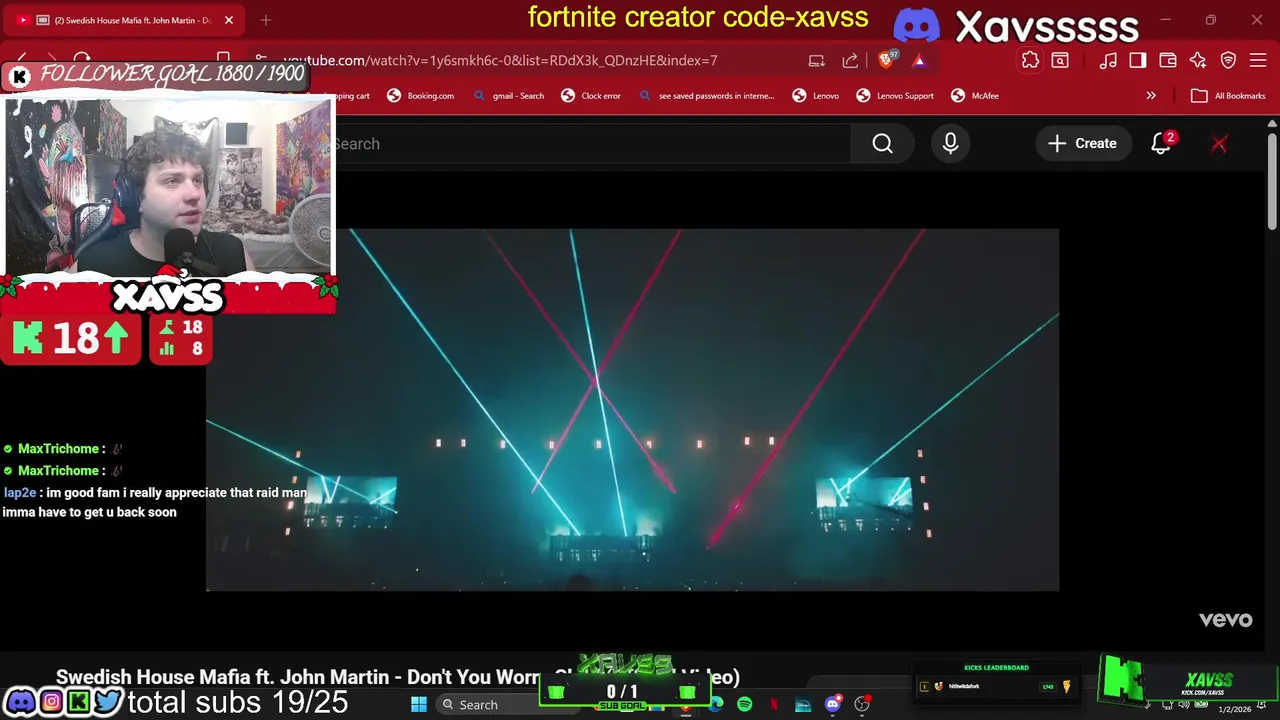The width and height of the screenshot is (1280, 720).
Task: Open the browser hamburger main menu
Action: tap(1258, 60)
